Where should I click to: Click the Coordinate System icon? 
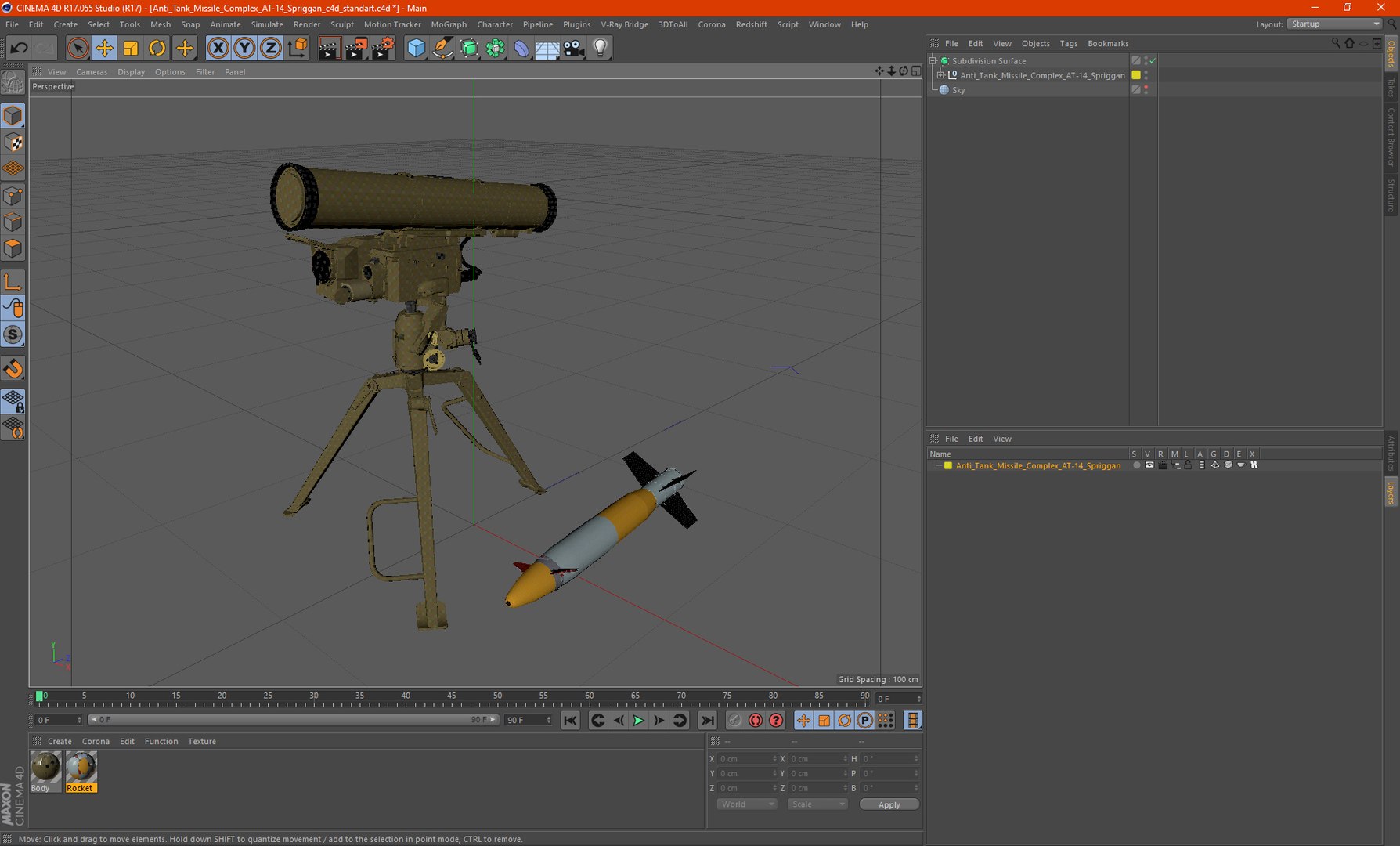click(x=298, y=48)
